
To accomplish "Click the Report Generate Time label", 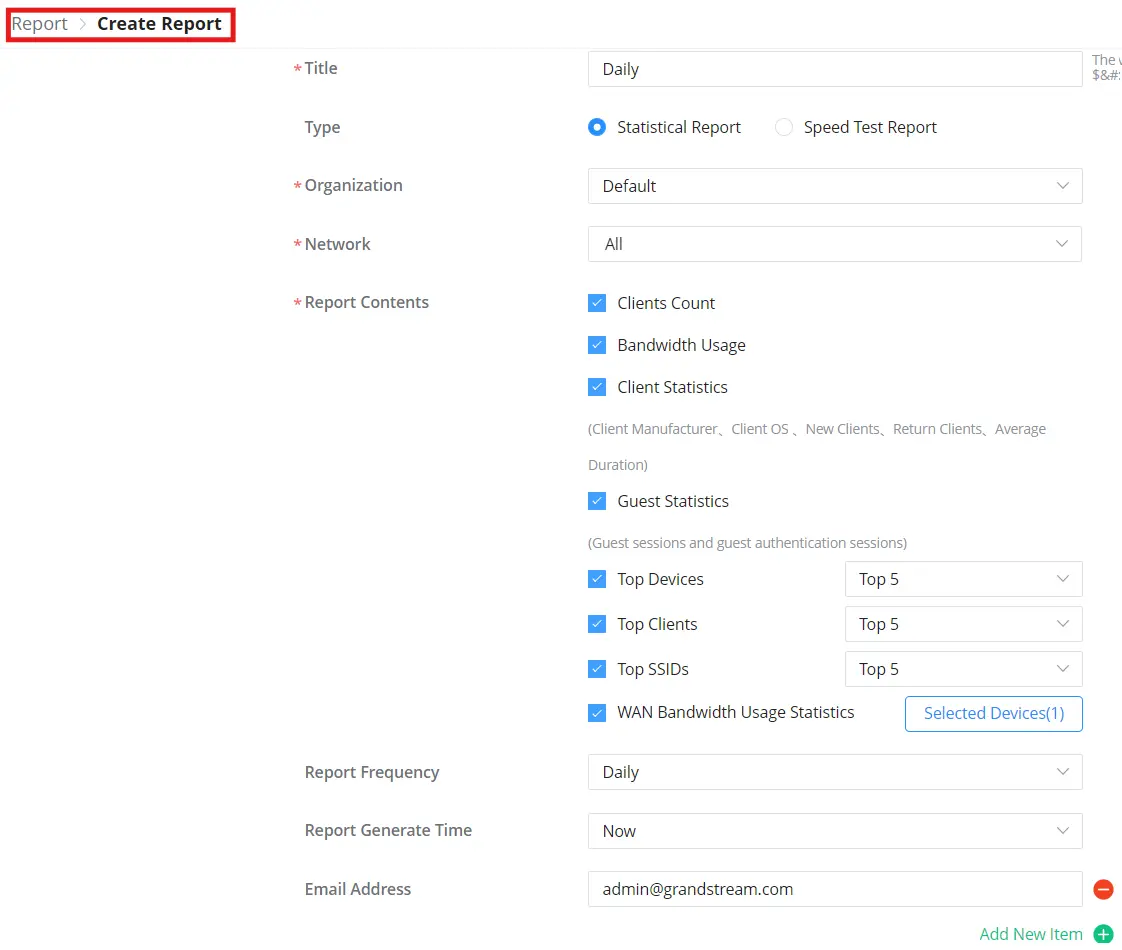I will 388,831.
